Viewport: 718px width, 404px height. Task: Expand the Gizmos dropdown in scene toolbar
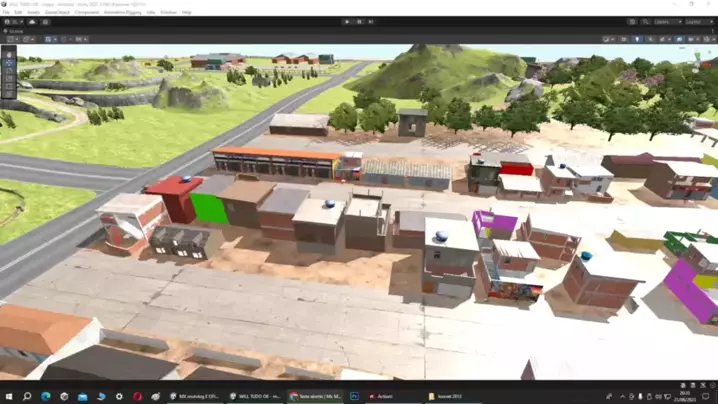tap(706, 39)
